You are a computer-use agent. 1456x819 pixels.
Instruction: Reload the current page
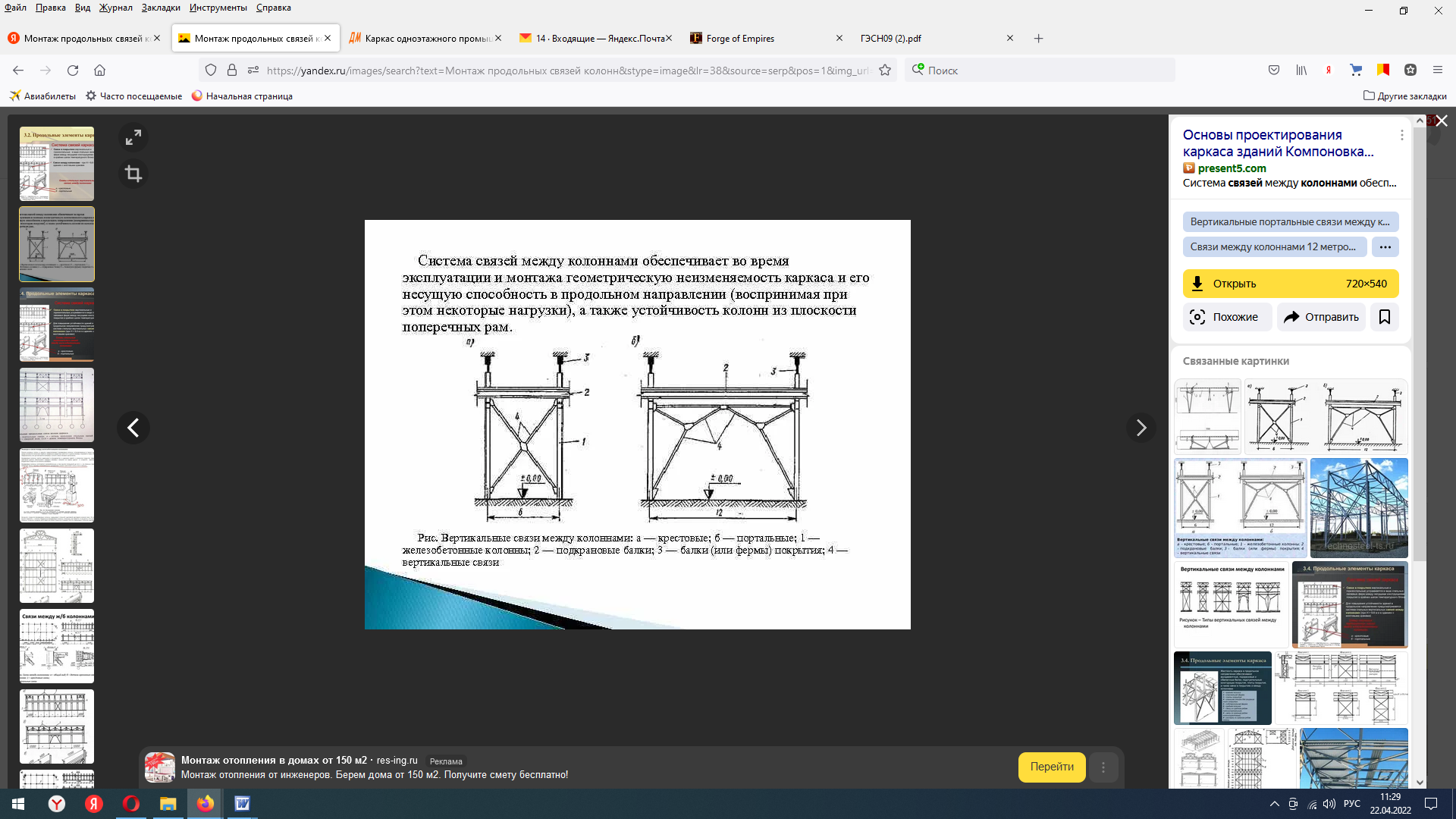click(x=73, y=71)
